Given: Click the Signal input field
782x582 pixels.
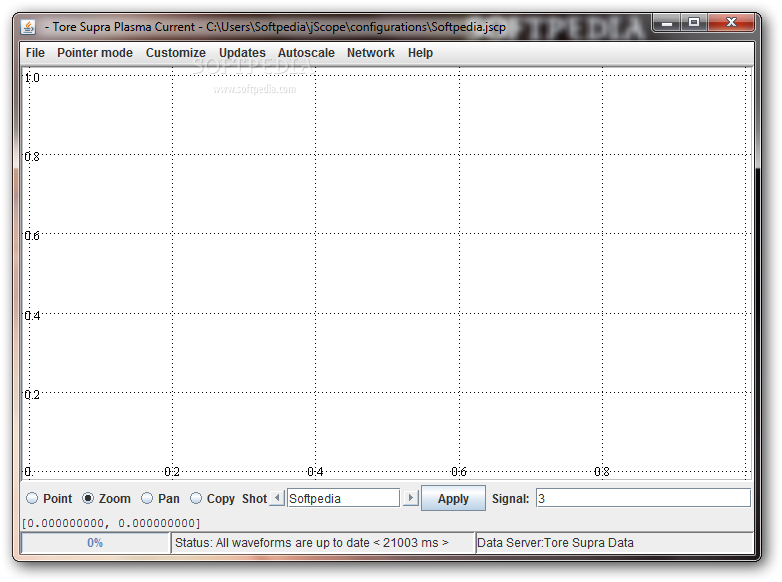Looking at the screenshot, I should (x=643, y=498).
